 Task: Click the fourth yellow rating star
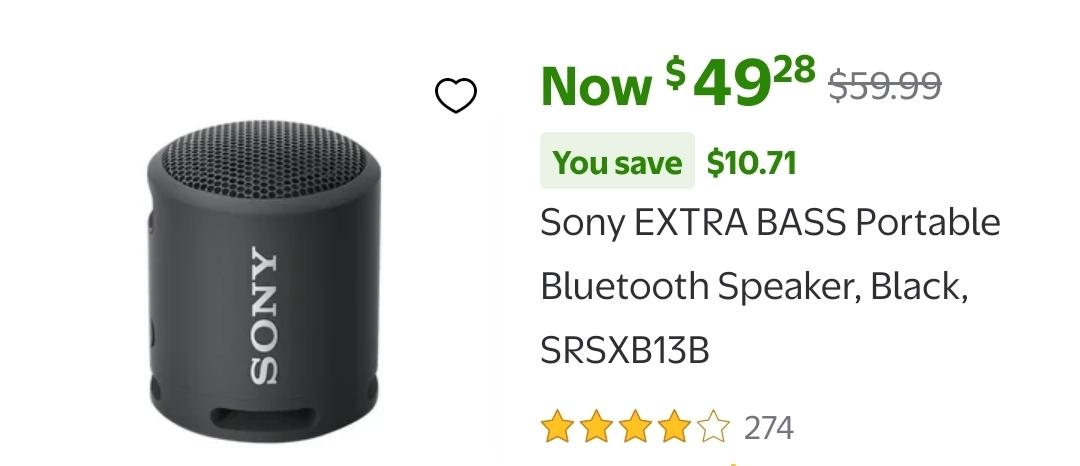(x=674, y=429)
